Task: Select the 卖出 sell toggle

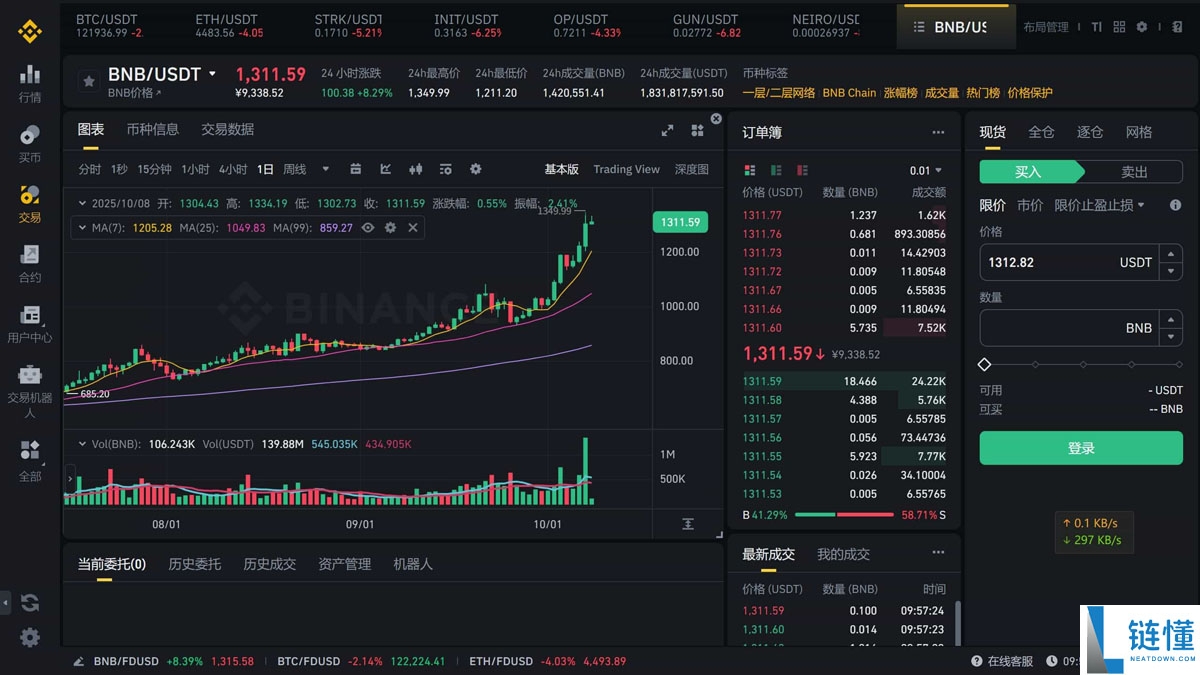Action: coord(1134,172)
